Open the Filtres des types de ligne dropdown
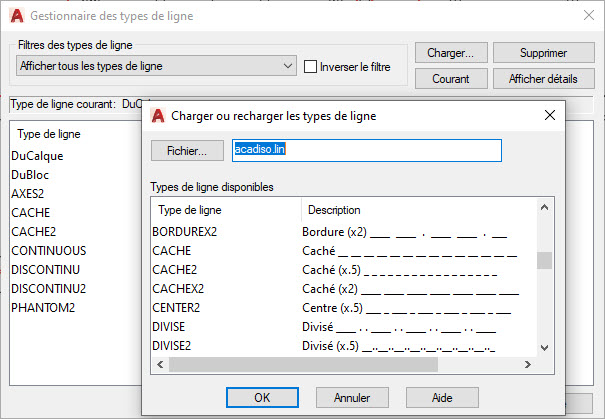The width and height of the screenshot is (605, 419). click(x=156, y=66)
